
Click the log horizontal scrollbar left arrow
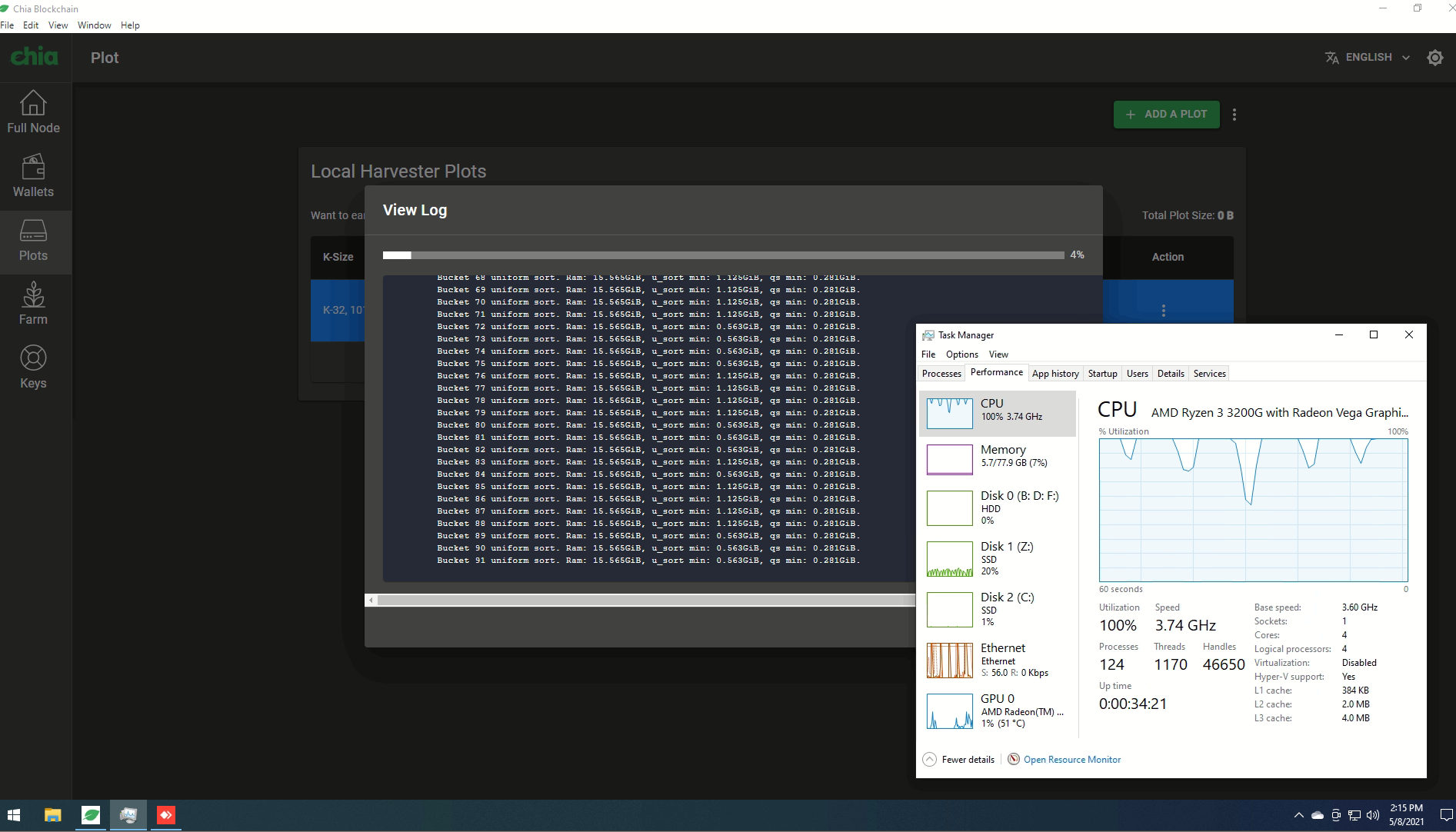click(371, 600)
